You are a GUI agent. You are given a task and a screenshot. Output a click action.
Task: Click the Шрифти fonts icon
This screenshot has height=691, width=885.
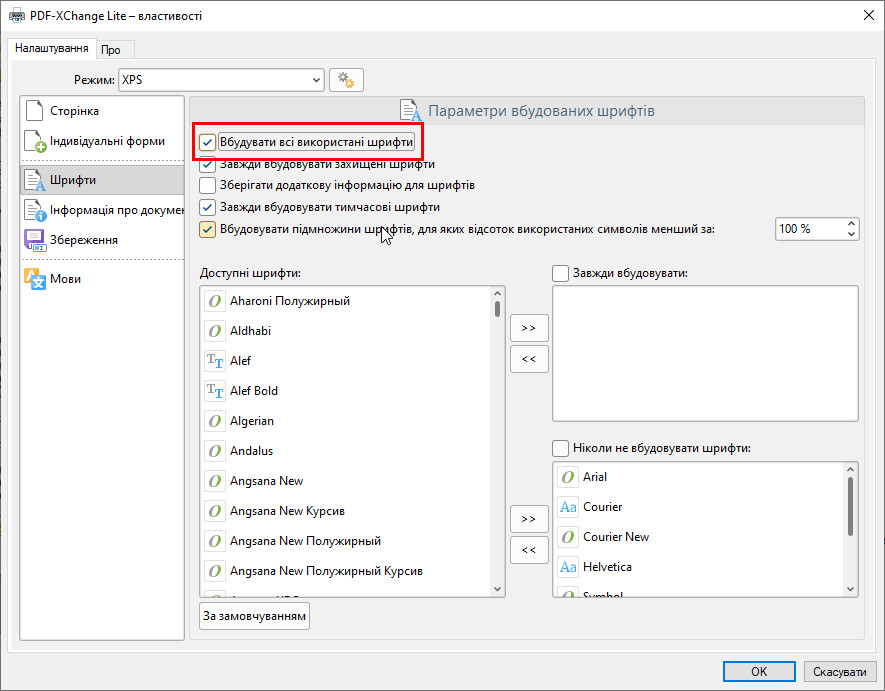(34, 180)
